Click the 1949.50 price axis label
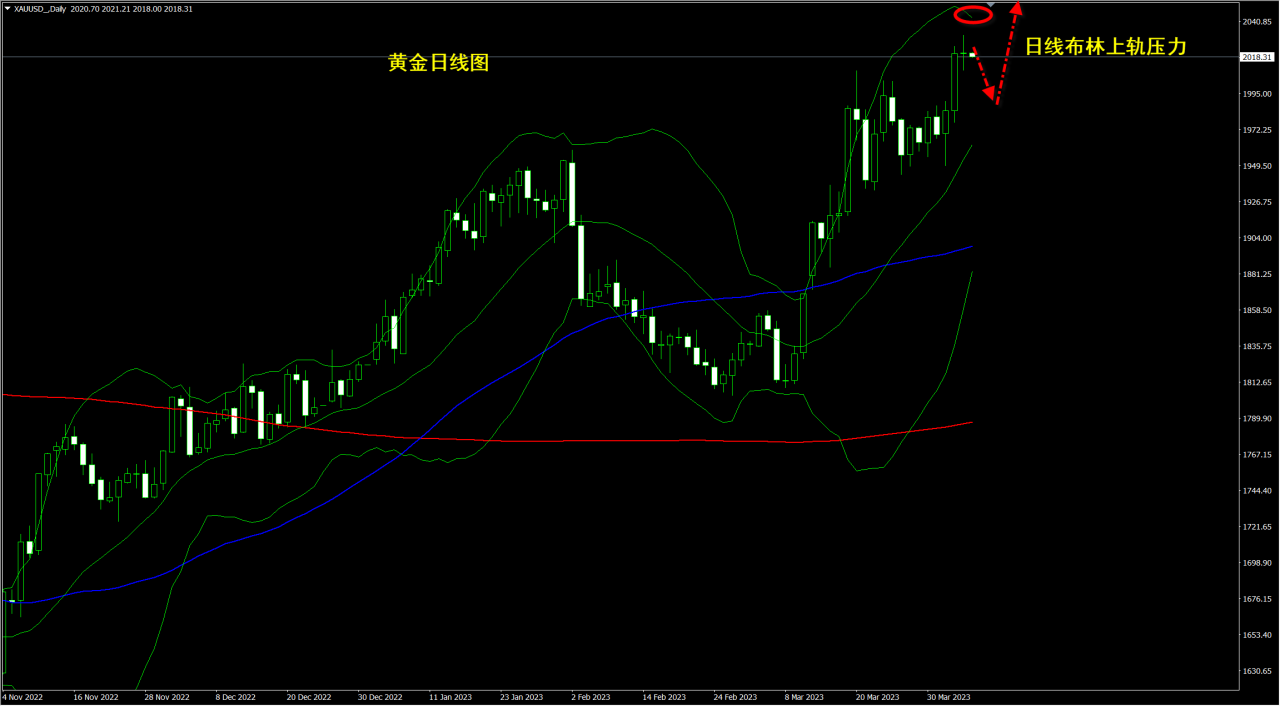 pos(1256,166)
